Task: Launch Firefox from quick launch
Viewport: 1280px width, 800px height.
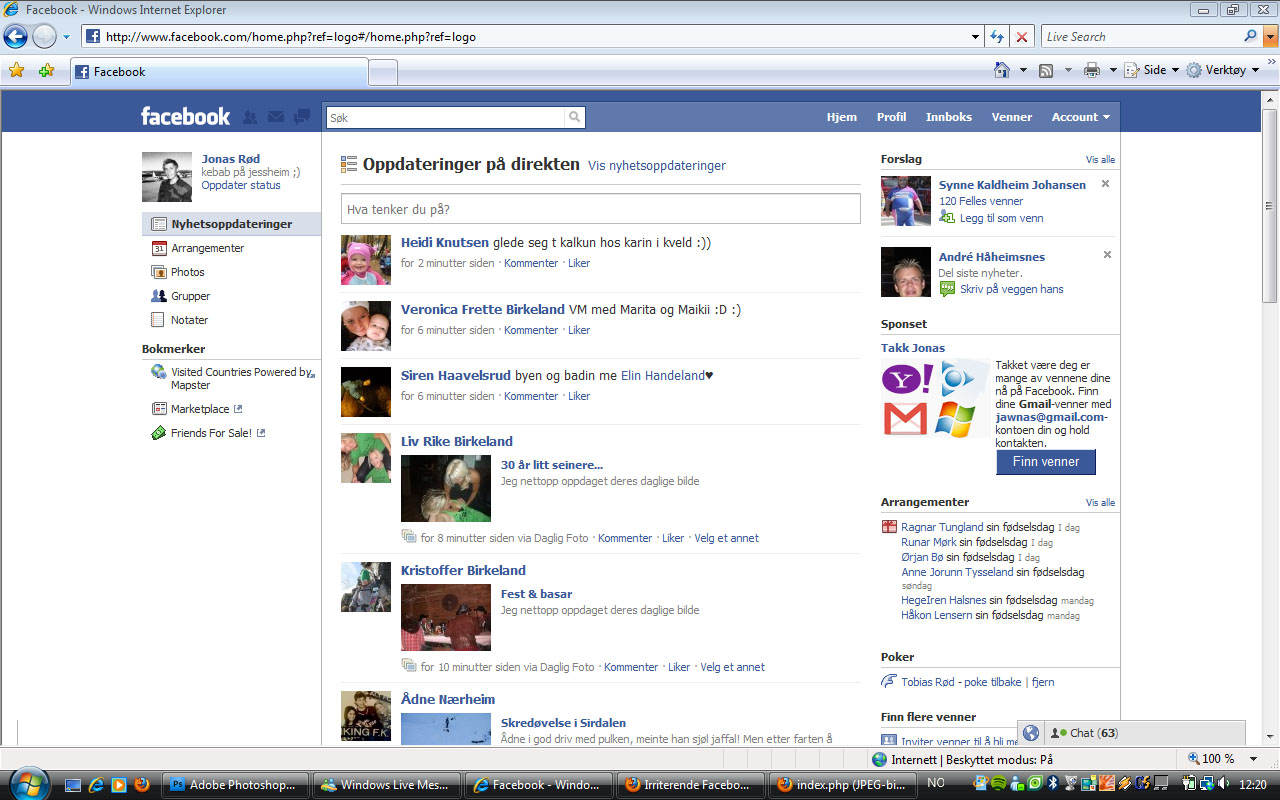Action: pyautogui.click(x=142, y=785)
